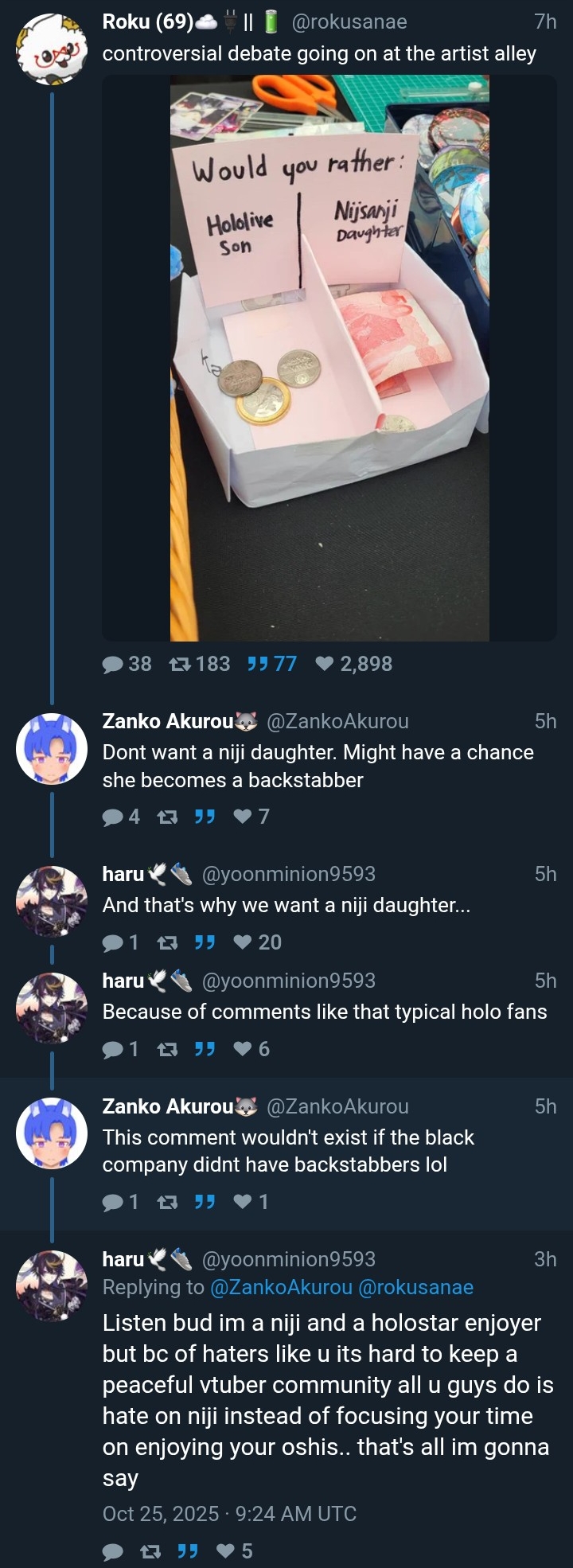Open the Oct 25, 2025 timestamp
Image resolution: width=573 pixels, height=1568 pixels.
coord(229,1513)
